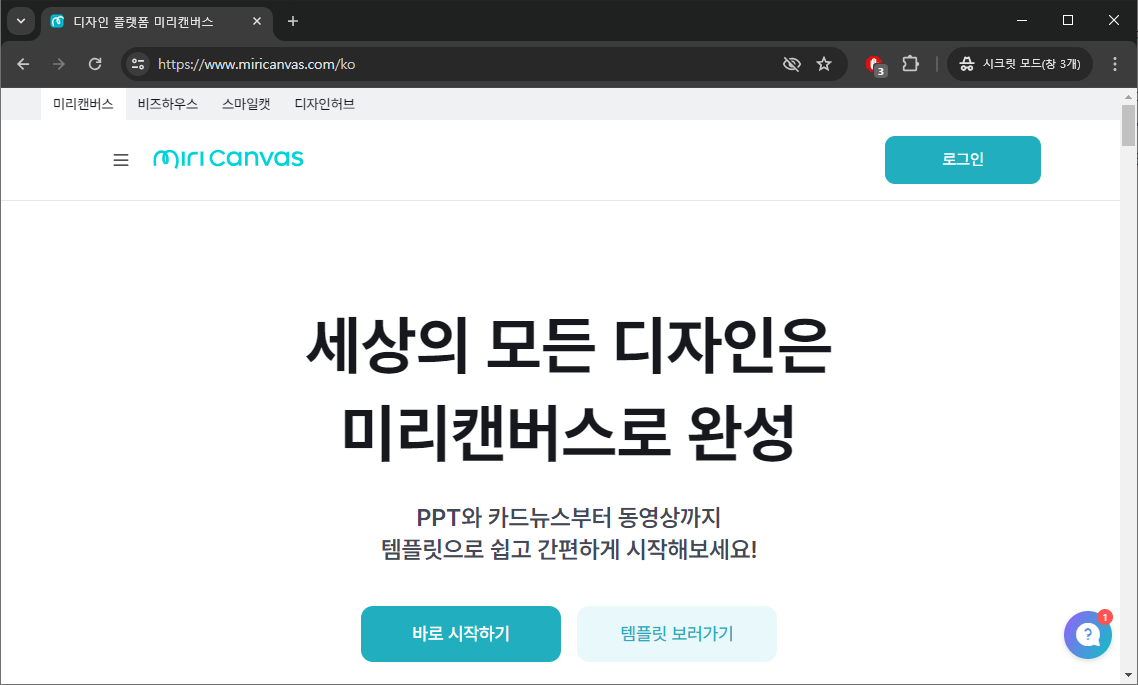Open the Extensions puzzle icon
This screenshot has height=685, width=1138.
coord(910,64)
